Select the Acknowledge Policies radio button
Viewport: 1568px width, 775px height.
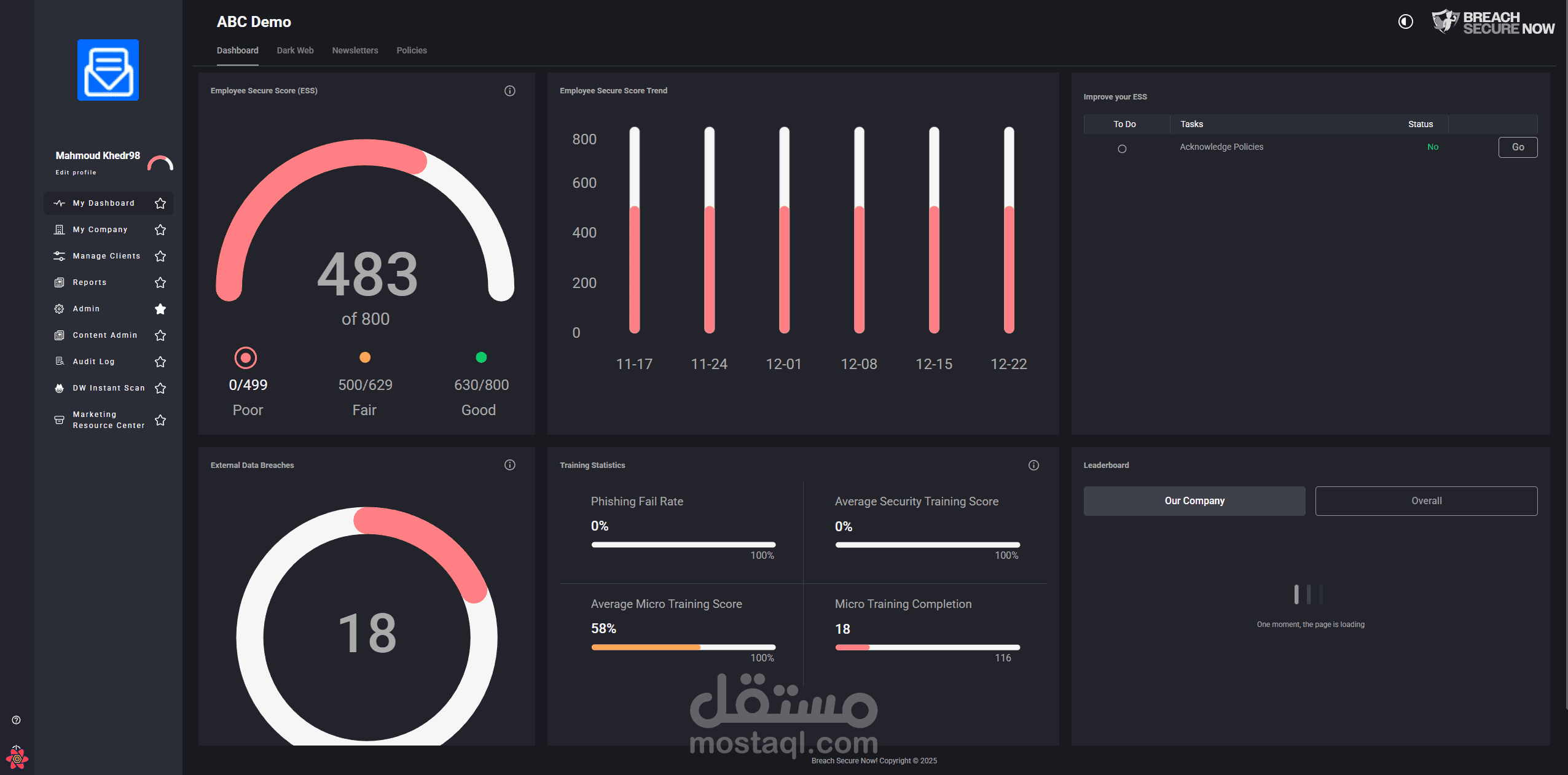click(1122, 148)
